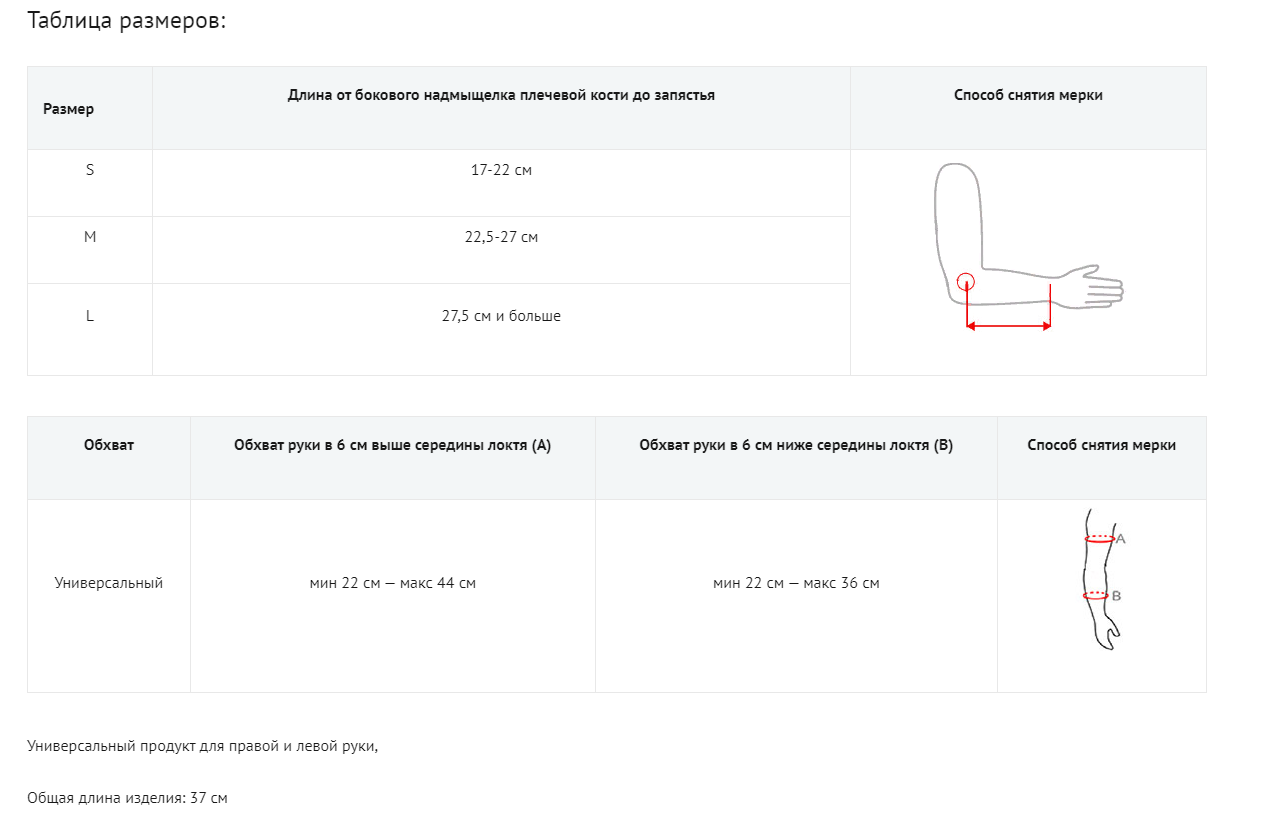The image size is (1276, 821).
Task: Click the "мин 22 см — макс 36 см" value
Action: [x=796, y=583]
